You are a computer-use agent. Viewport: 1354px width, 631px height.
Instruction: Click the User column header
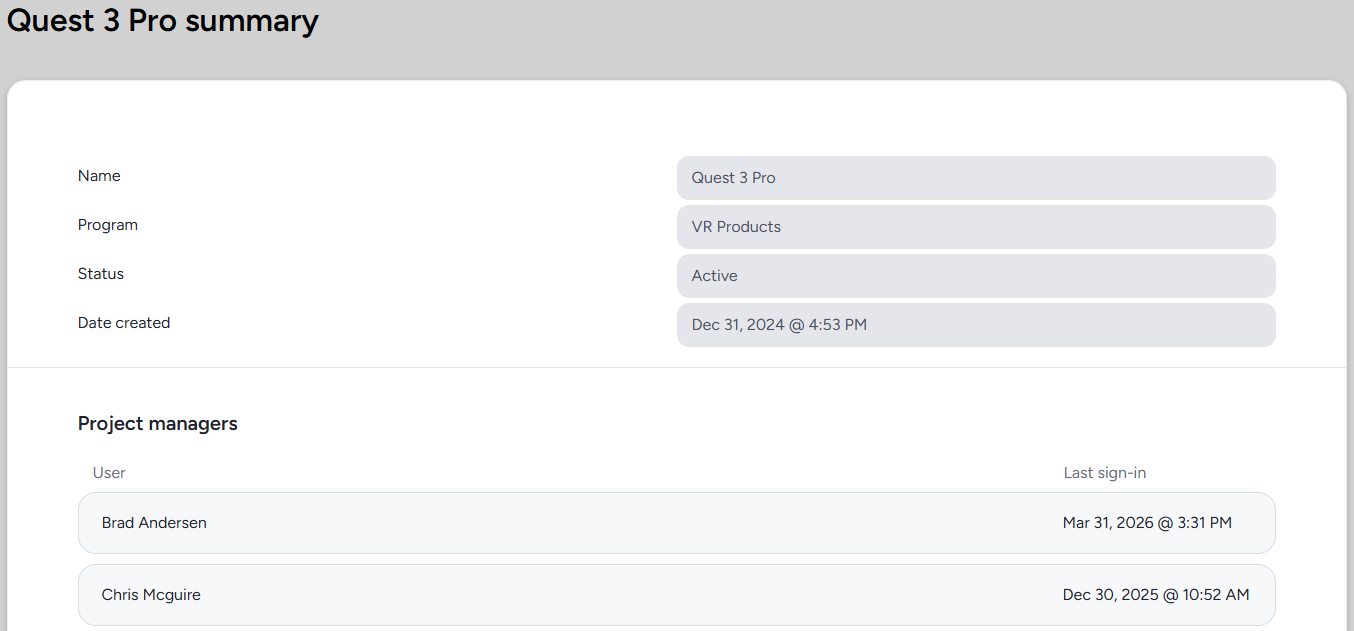[109, 473]
